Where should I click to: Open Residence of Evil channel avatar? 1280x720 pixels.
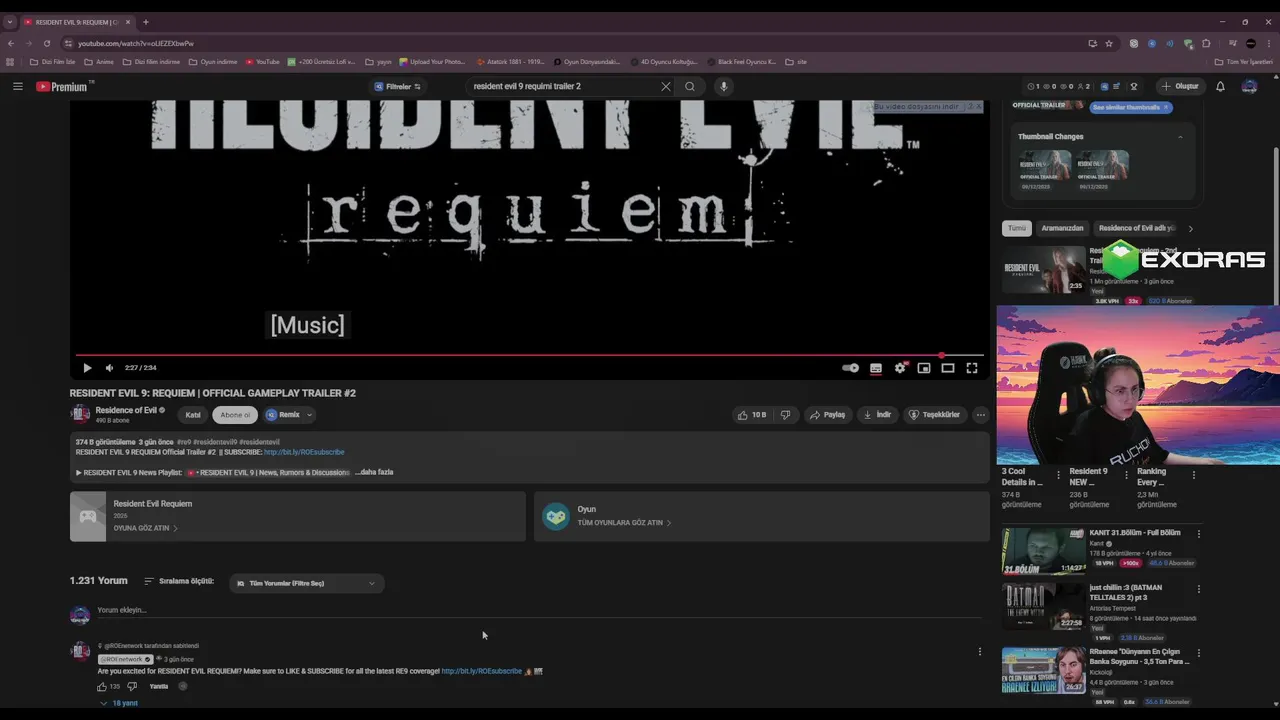(x=80, y=415)
